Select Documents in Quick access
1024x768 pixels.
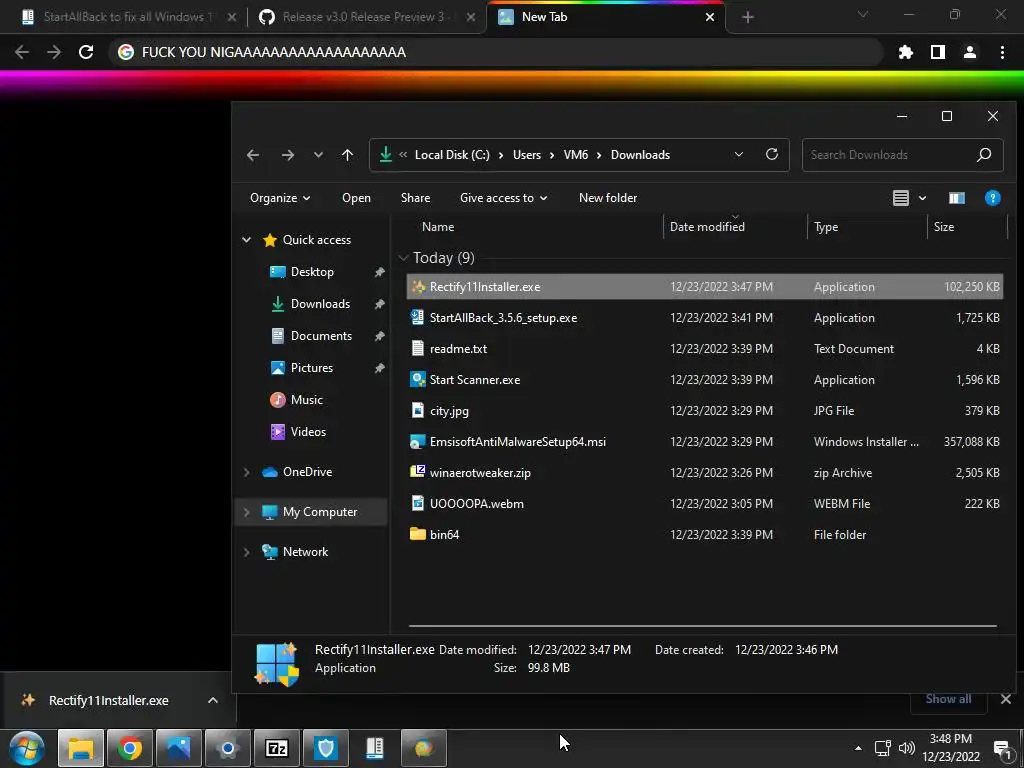[x=321, y=336]
